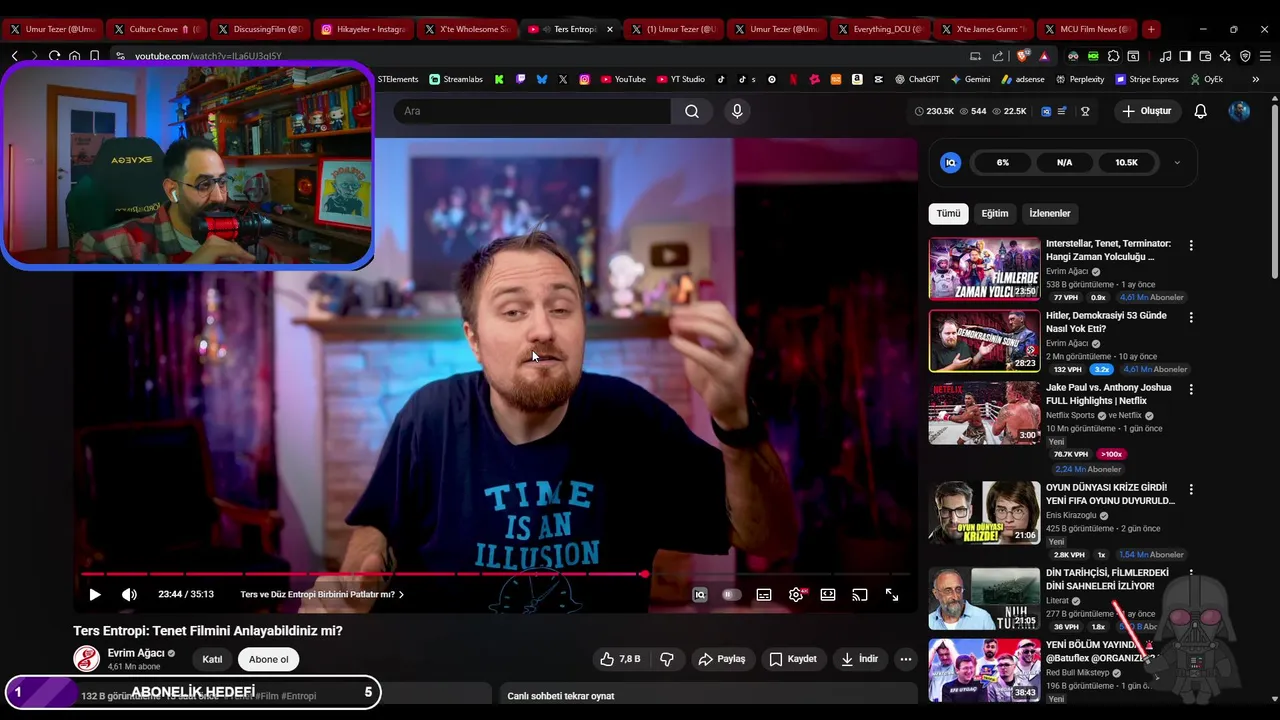The height and width of the screenshot is (720, 1280).
Task: Open options for the OYUN DÜNYASI KRİZE GİRDİ video
Action: 1190,489
